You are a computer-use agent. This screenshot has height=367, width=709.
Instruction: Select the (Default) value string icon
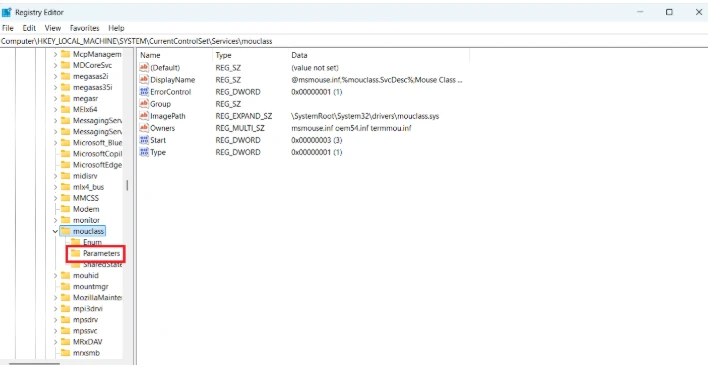click(144, 68)
